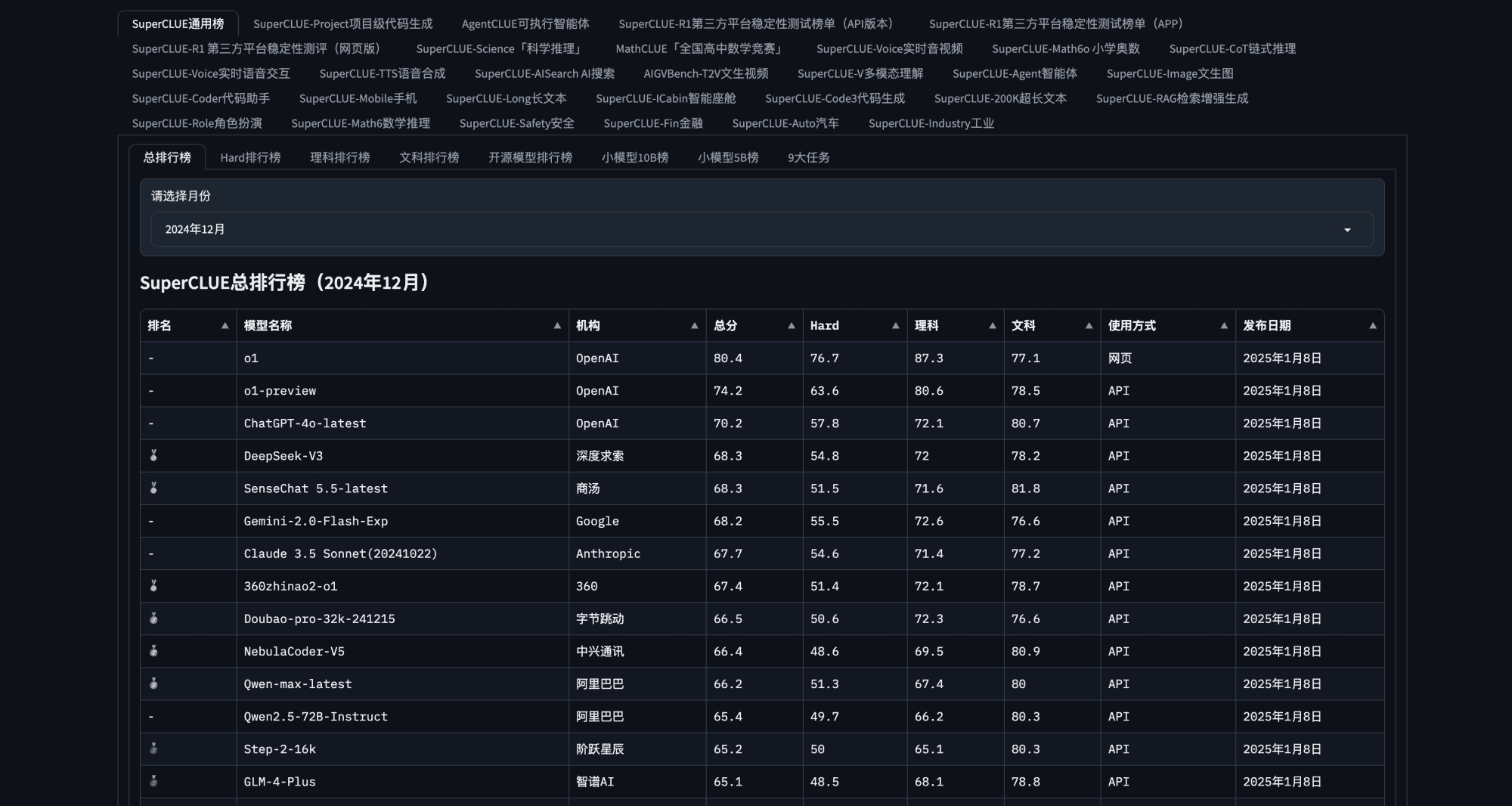Click the o1-preview model name cell
The width and height of the screenshot is (1512, 806).
point(402,391)
